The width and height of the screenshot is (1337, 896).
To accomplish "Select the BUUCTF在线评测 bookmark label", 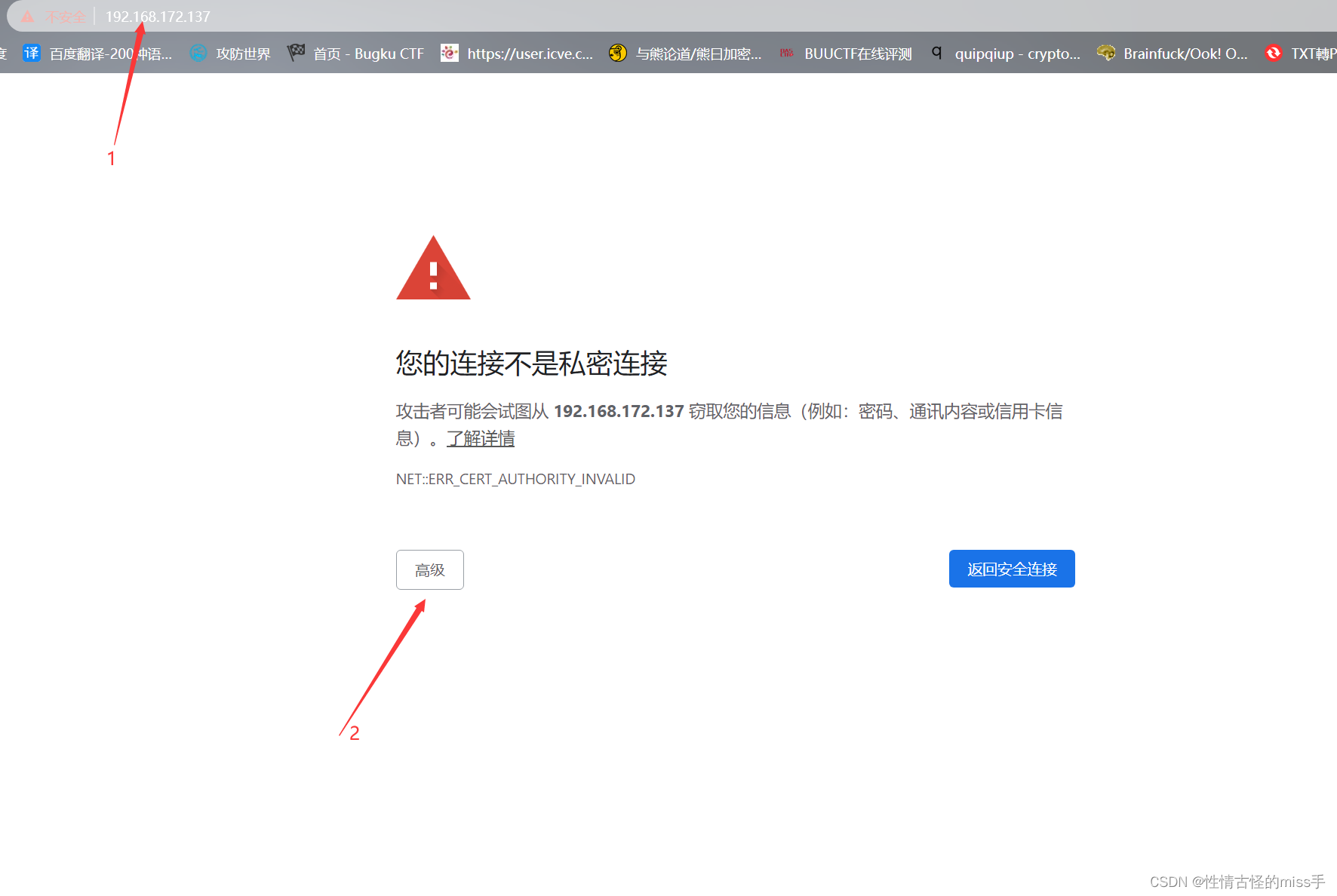I will pyautogui.click(x=857, y=53).
